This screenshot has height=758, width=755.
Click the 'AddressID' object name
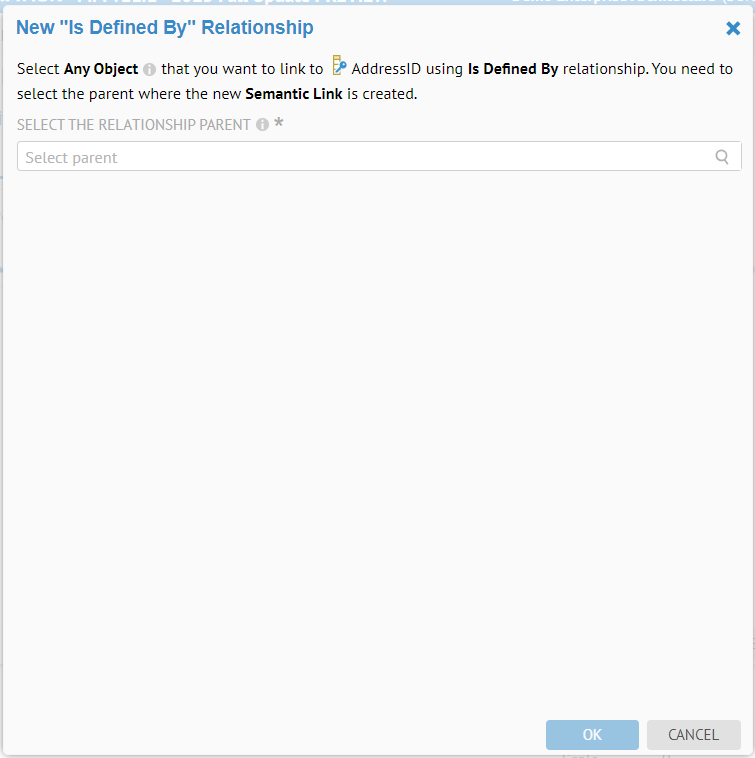(x=386, y=69)
